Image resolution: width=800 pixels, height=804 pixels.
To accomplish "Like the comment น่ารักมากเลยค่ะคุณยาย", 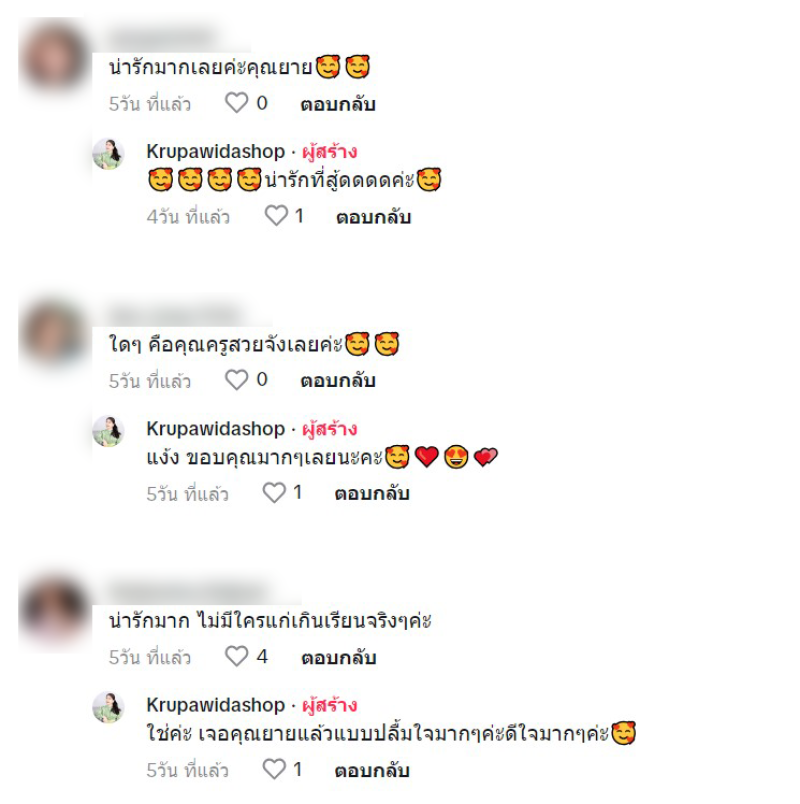I will [236, 103].
